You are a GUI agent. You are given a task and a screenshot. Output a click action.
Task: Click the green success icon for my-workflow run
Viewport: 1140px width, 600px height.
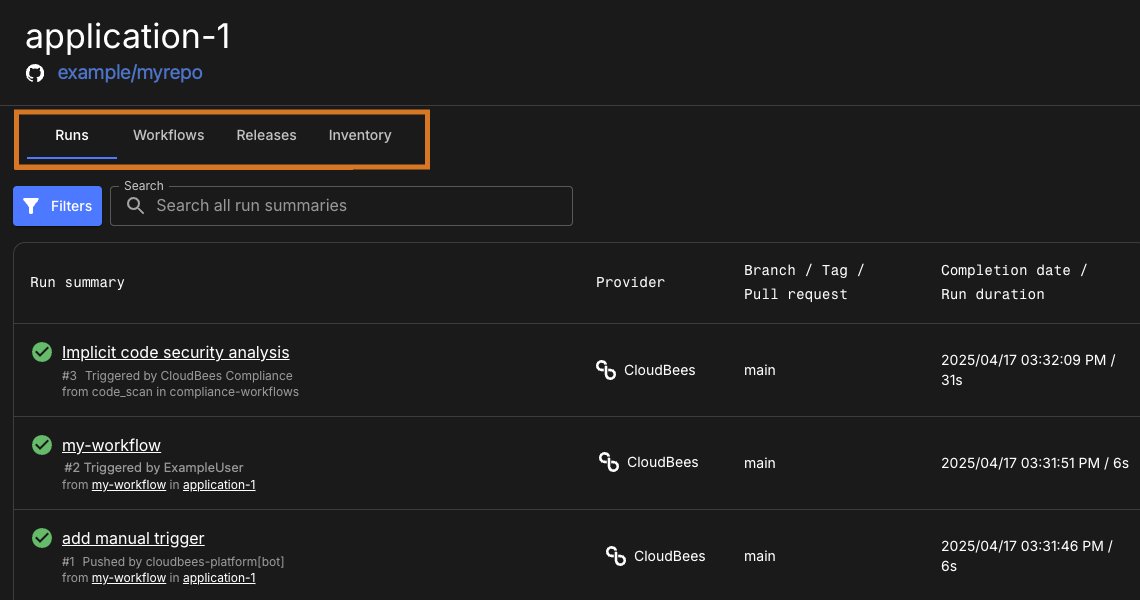(x=41, y=444)
